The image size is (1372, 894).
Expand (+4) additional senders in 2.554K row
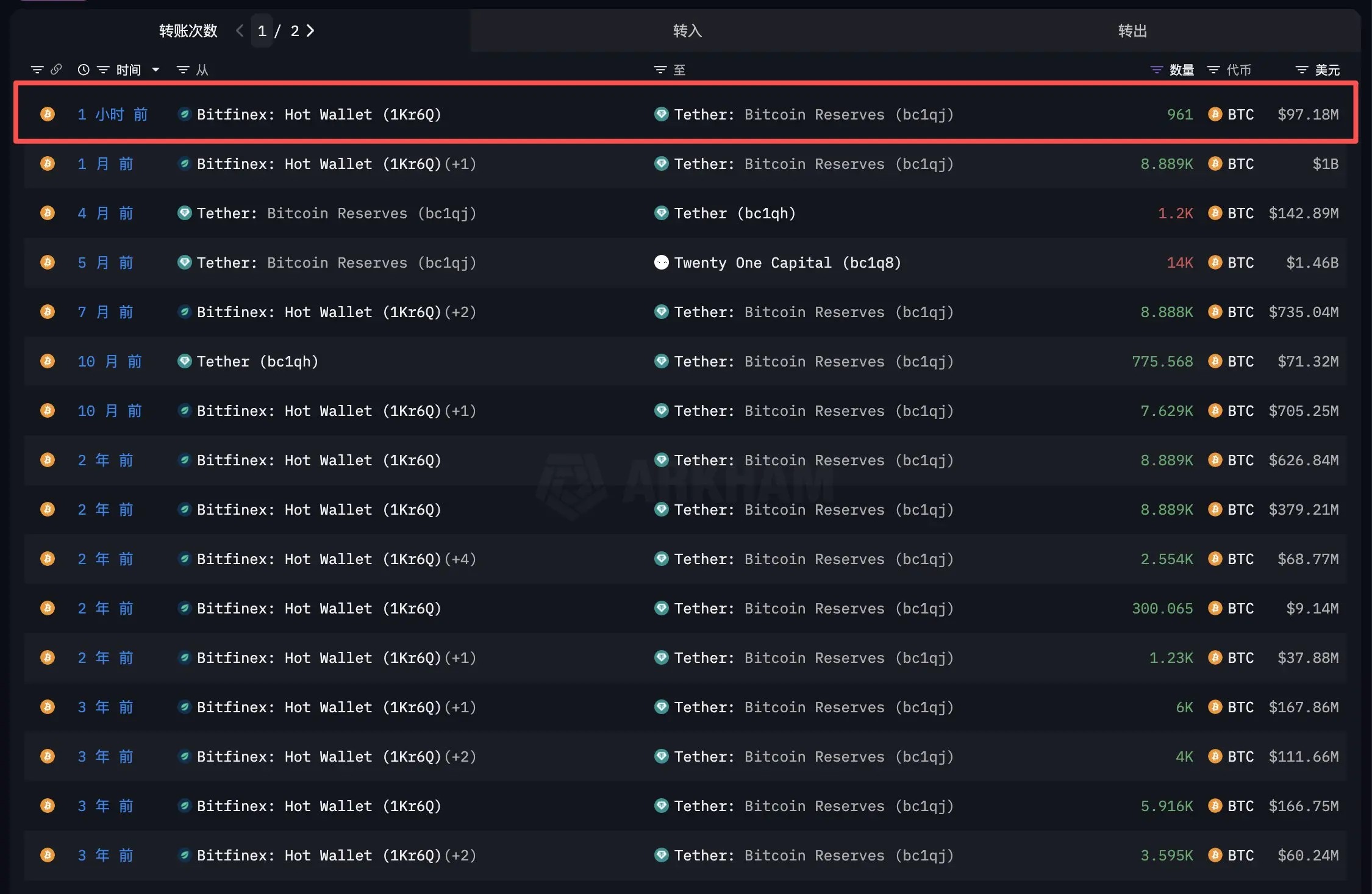tap(460, 559)
